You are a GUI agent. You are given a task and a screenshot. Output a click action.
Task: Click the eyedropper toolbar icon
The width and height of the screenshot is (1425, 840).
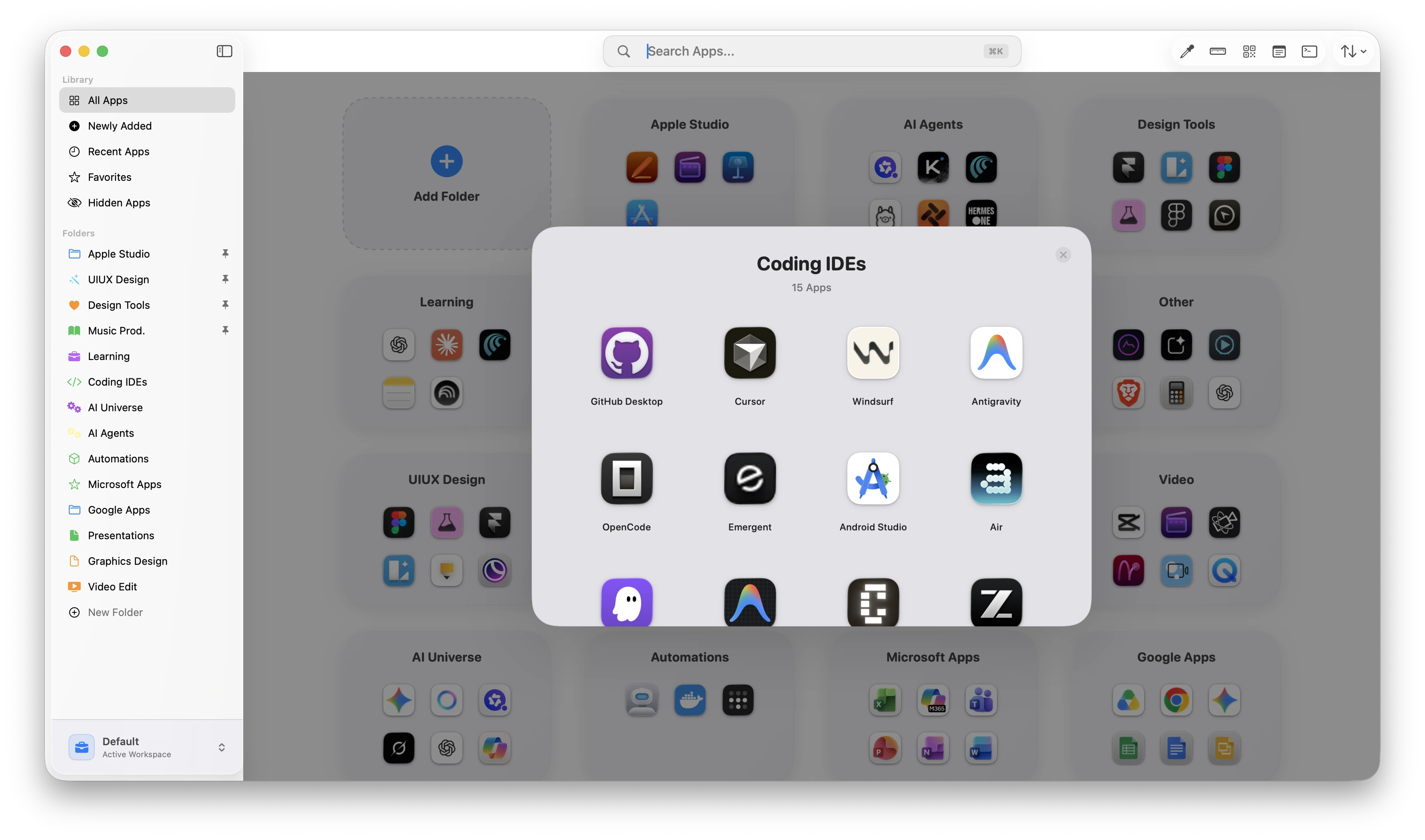tap(1187, 52)
